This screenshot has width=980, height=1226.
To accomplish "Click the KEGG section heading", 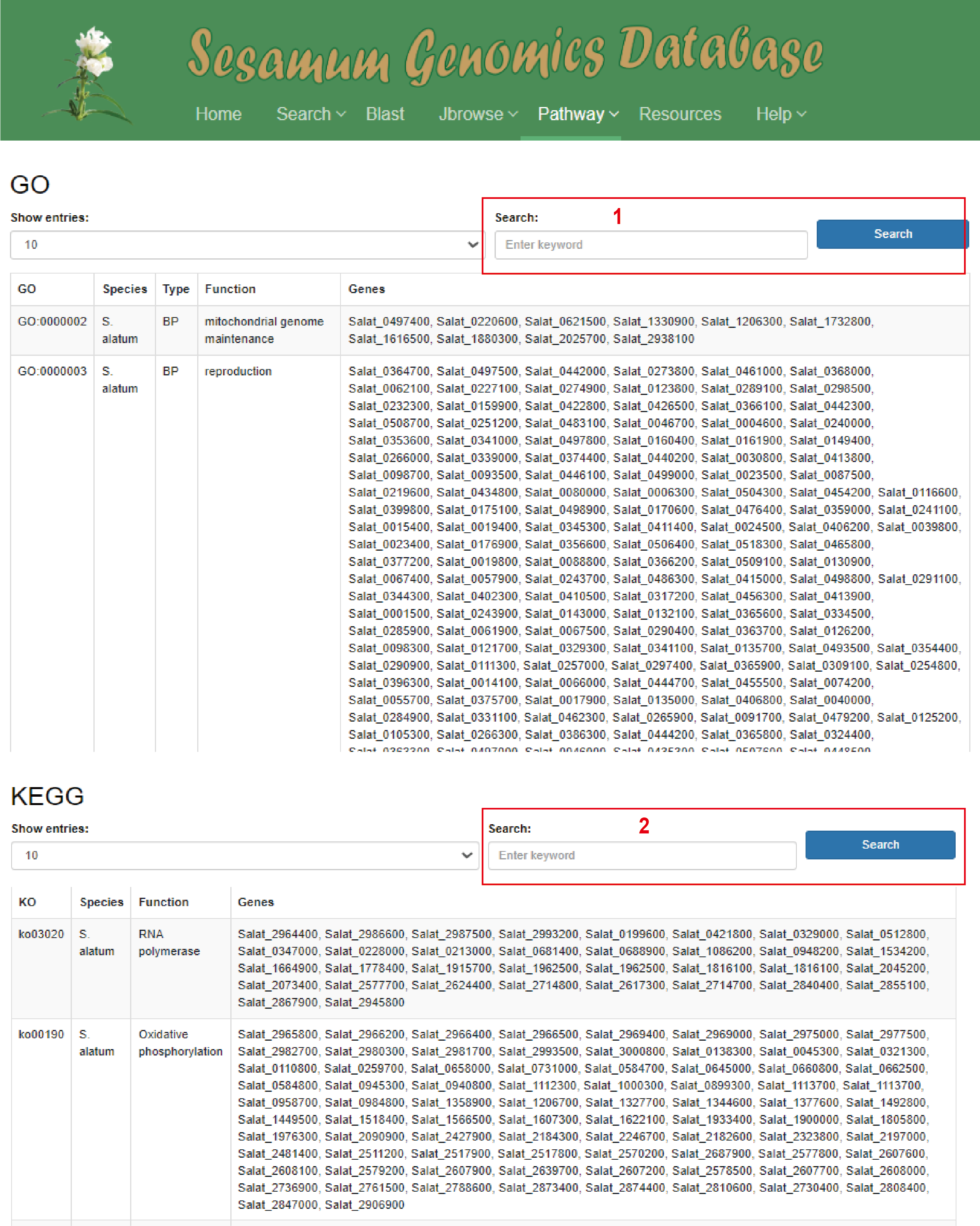I will coord(48,796).
